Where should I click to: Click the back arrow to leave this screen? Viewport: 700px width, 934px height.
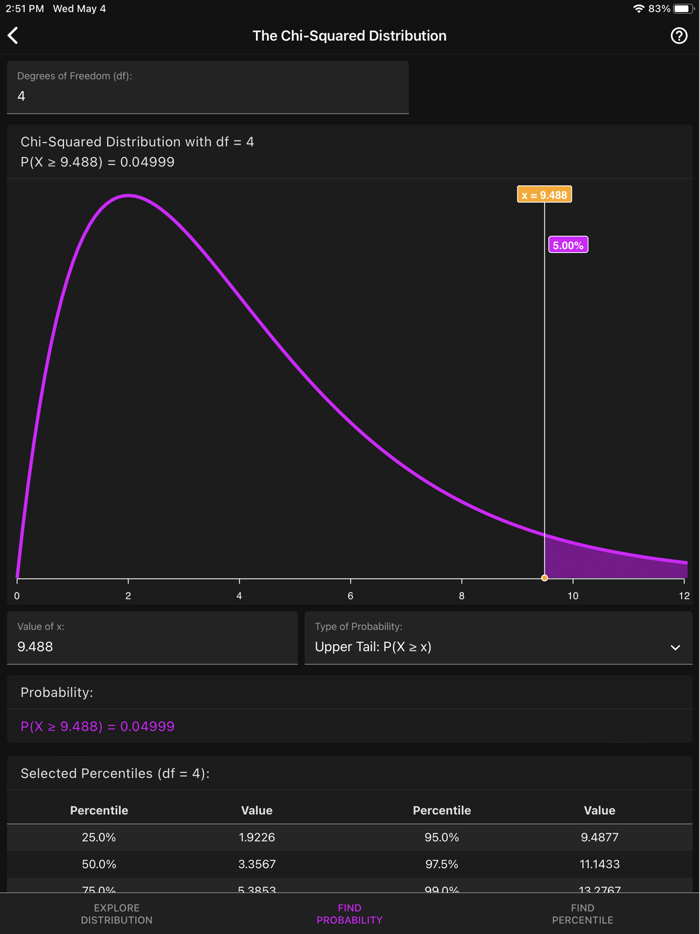pos(14,35)
